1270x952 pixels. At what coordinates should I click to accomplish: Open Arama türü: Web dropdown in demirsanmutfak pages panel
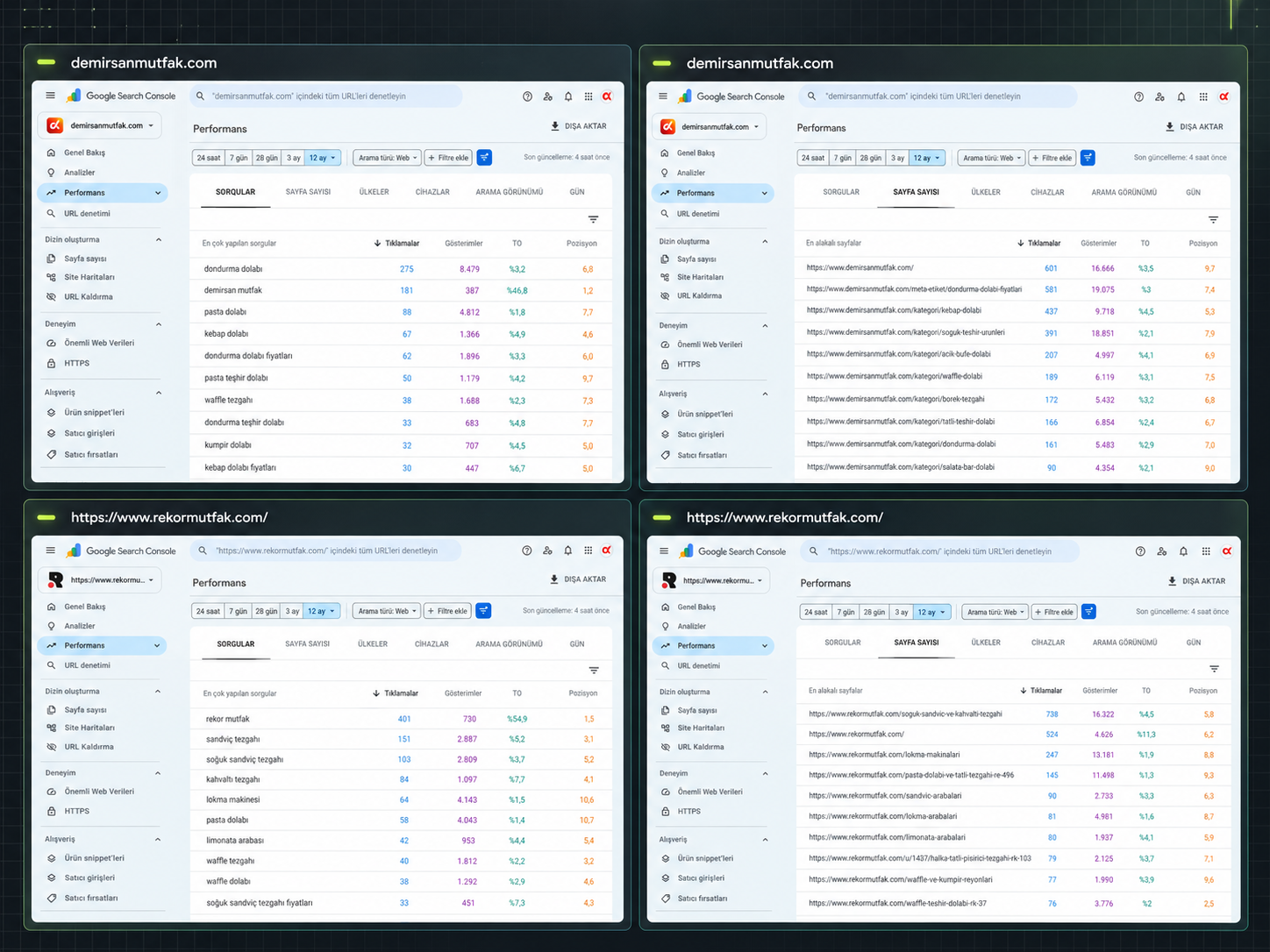pyautogui.click(x=991, y=158)
